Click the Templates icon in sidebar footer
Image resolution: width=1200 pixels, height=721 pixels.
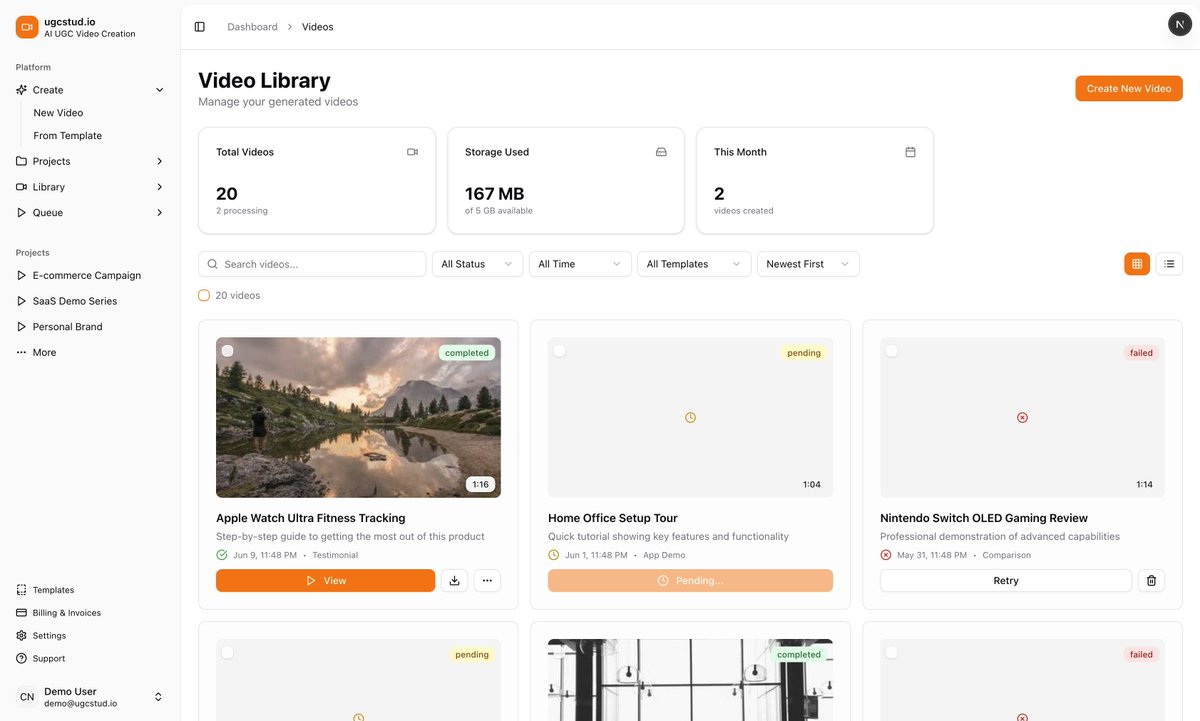(x=22, y=590)
